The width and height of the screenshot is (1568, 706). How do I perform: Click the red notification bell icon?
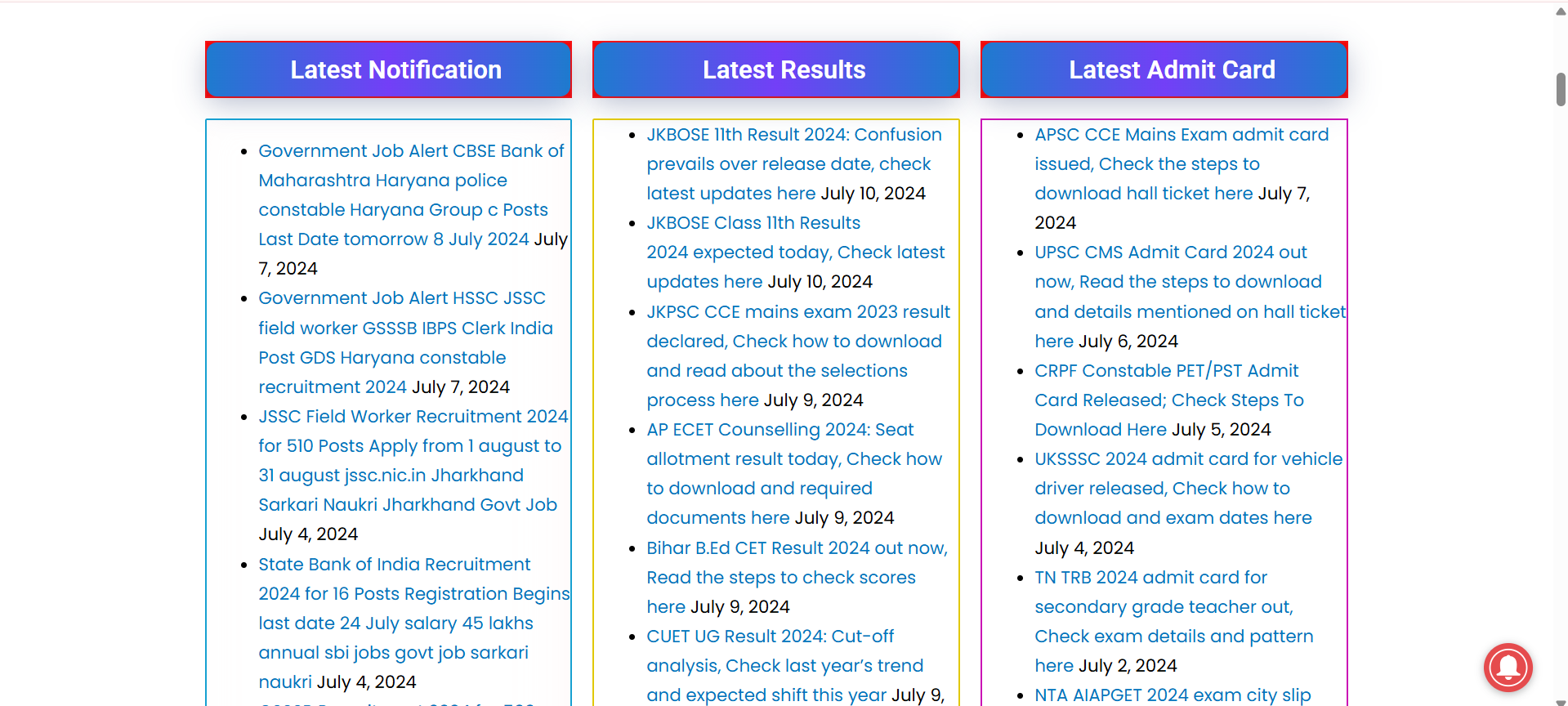click(1508, 668)
